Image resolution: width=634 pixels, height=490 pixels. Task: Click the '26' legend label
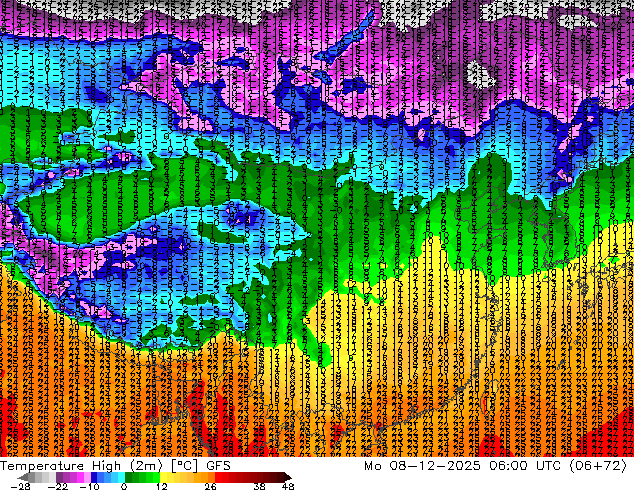click(x=210, y=486)
